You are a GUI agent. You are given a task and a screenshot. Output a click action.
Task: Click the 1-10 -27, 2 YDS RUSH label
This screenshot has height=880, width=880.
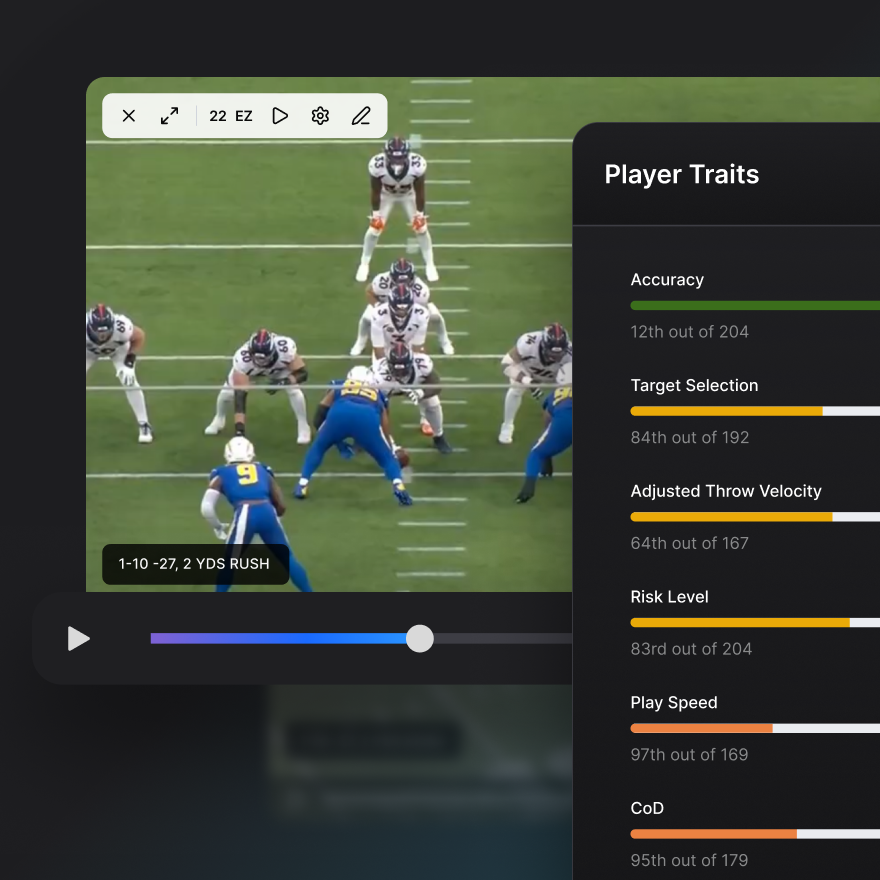coord(195,564)
